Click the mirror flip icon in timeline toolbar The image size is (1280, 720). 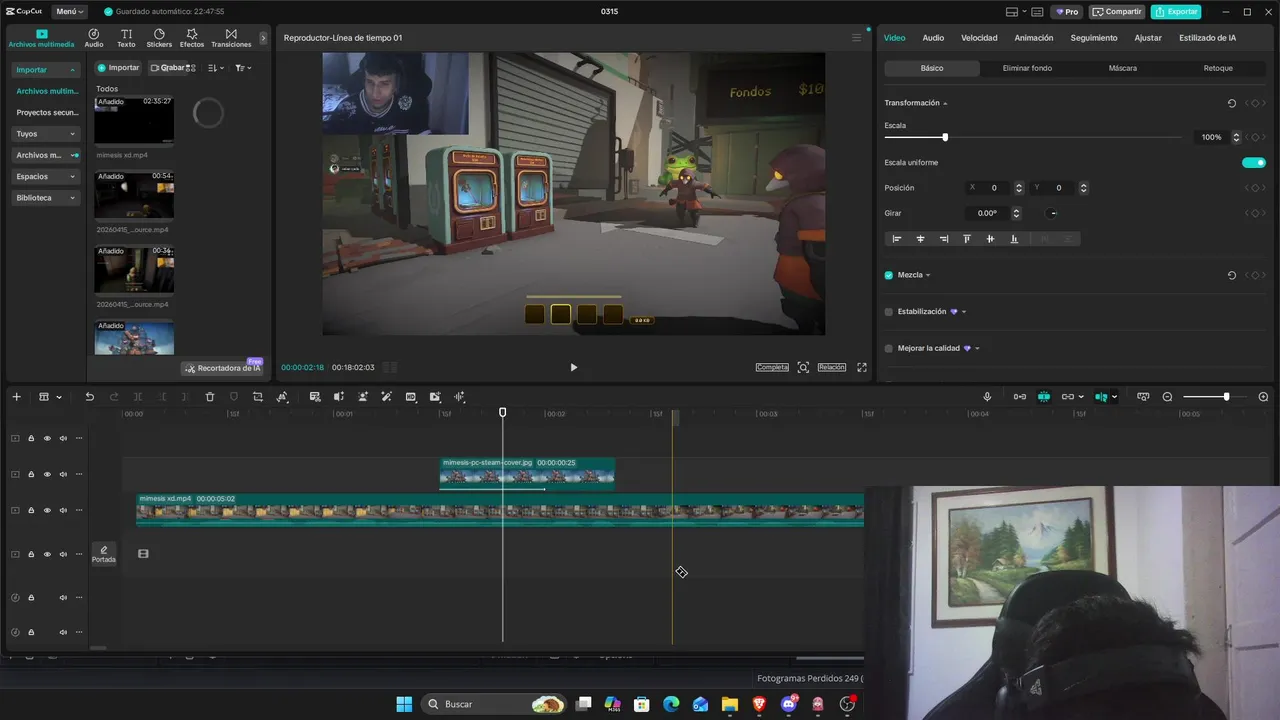tap(339, 397)
